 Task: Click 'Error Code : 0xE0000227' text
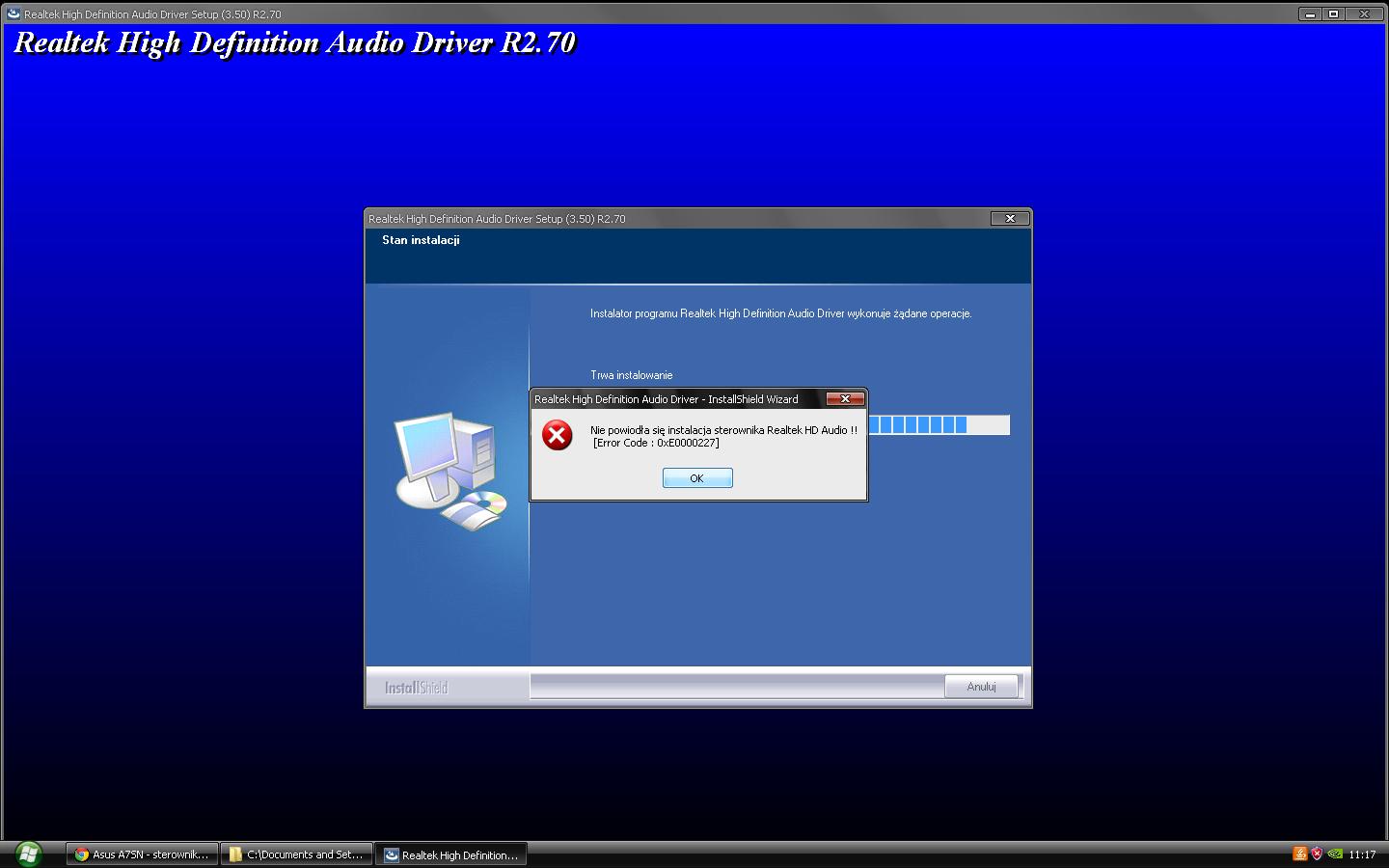tap(656, 443)
